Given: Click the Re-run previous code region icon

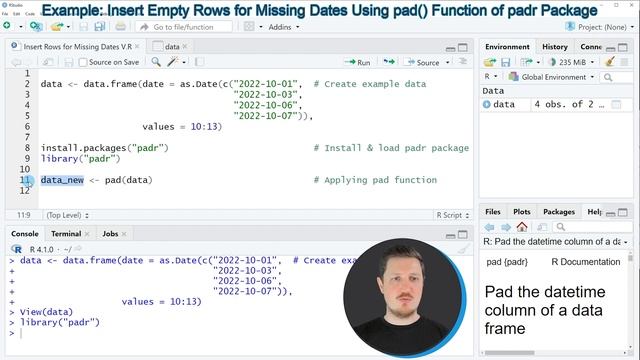Looking at the screenshot, I should pos(389,62).
